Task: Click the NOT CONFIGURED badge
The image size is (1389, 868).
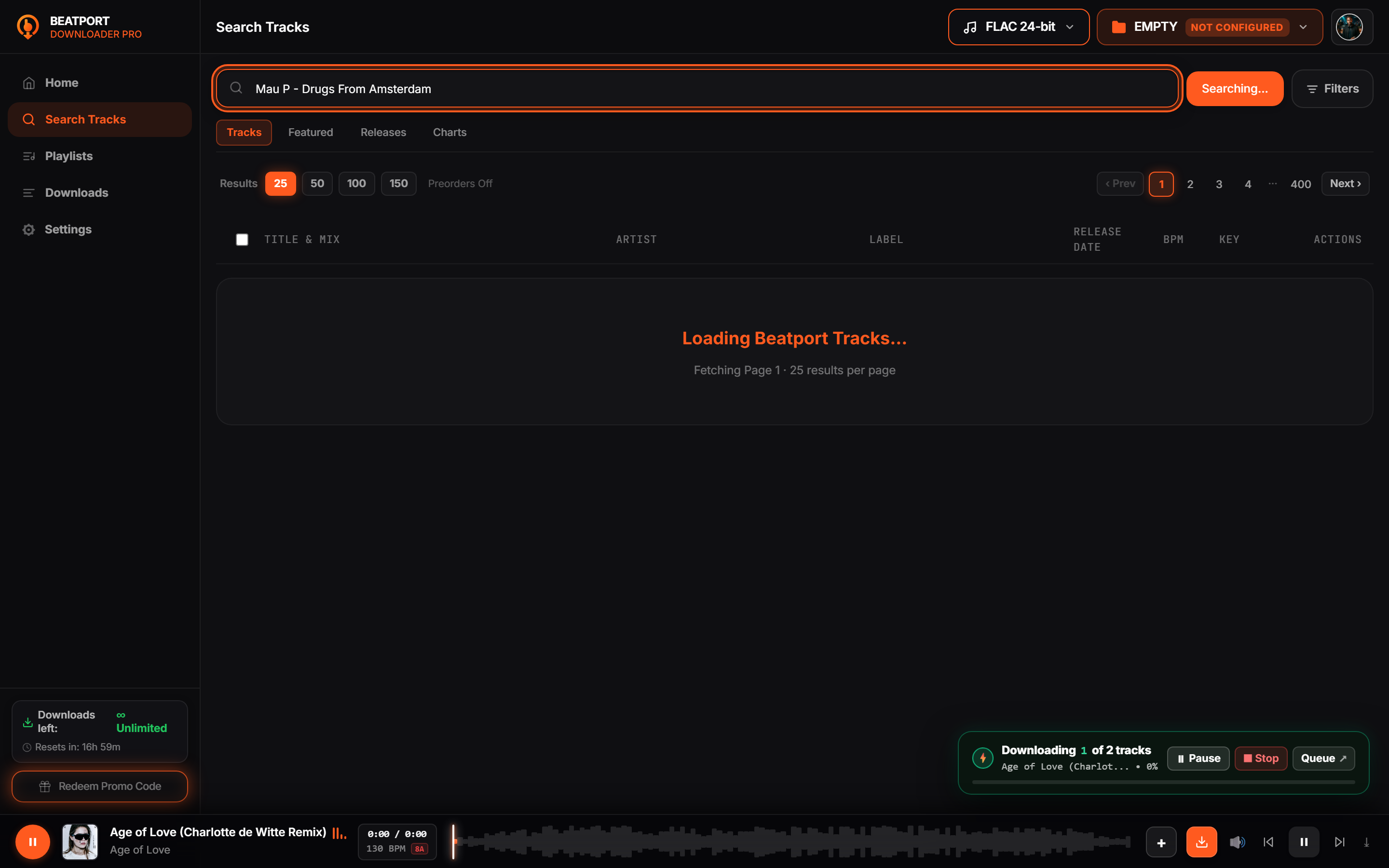Action: click(1236, 27)
